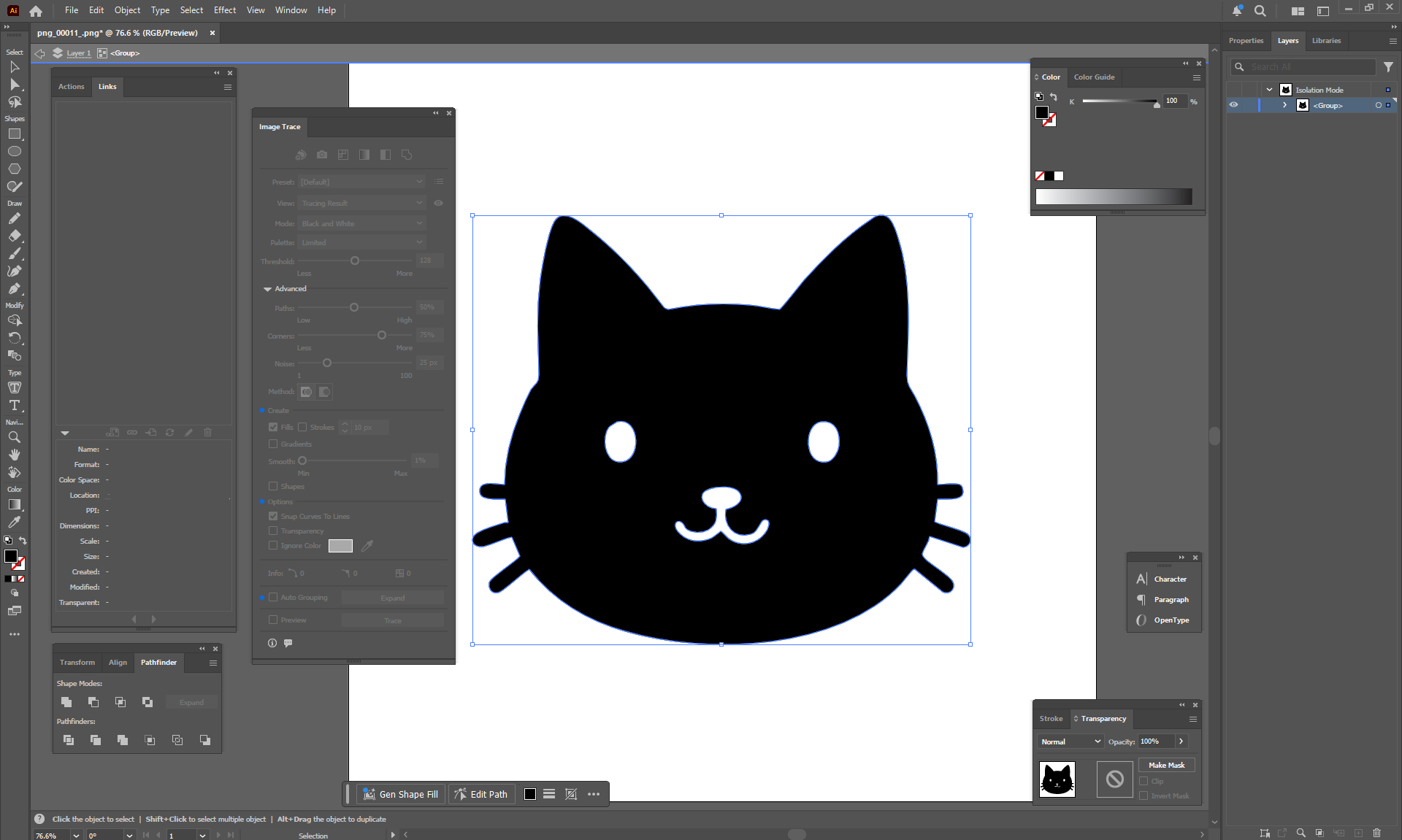Select the Type tool
The width and height of the screenshot is (1402, 840).
(14, 405)
